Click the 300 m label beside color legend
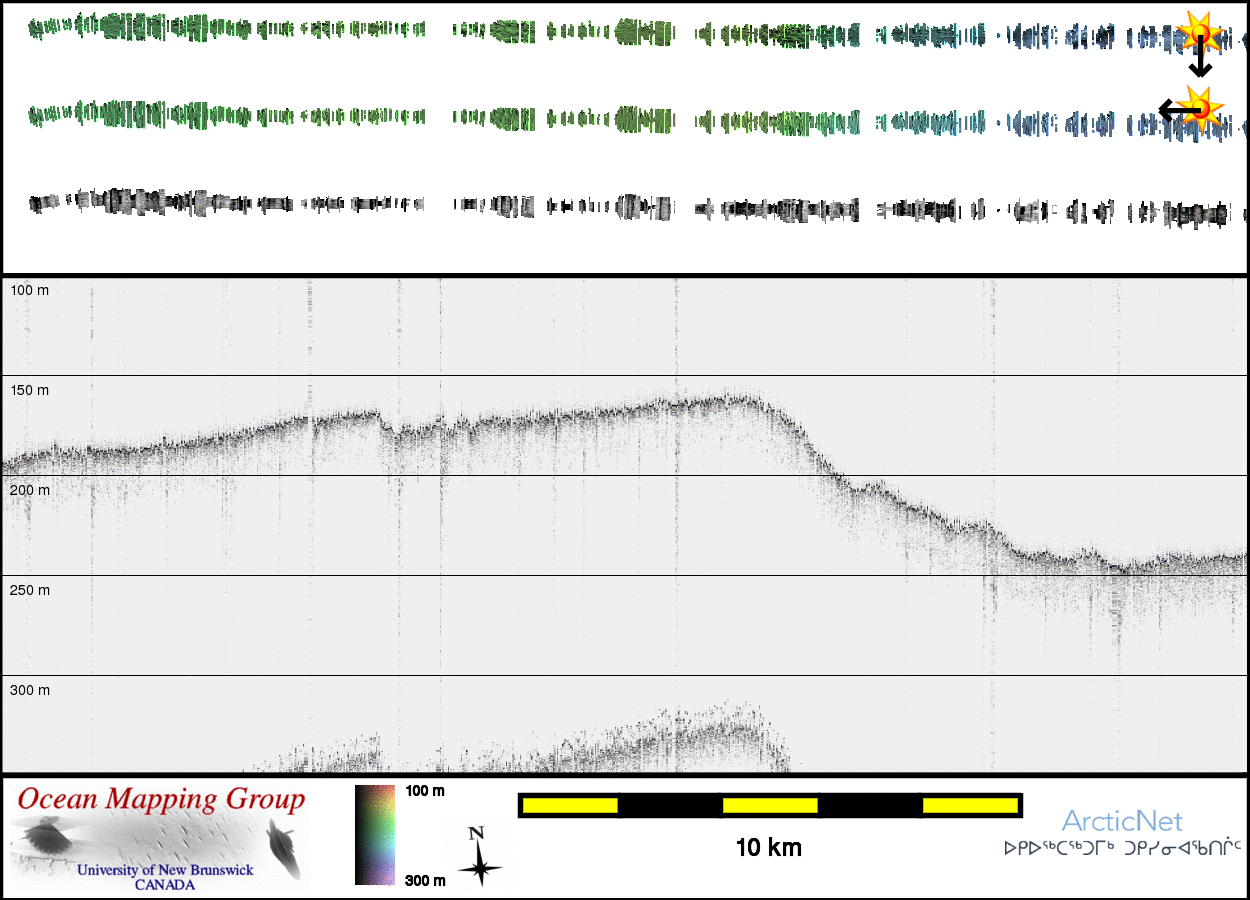1250x900 pixels. tap(425, 880)
